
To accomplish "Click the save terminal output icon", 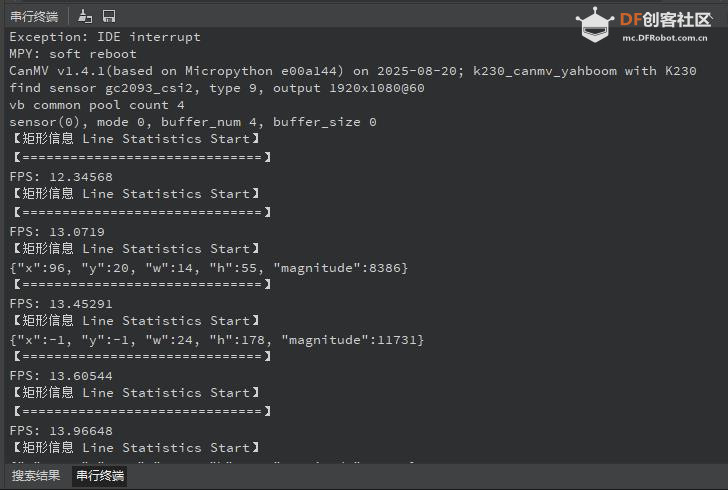I will [108, 16].
